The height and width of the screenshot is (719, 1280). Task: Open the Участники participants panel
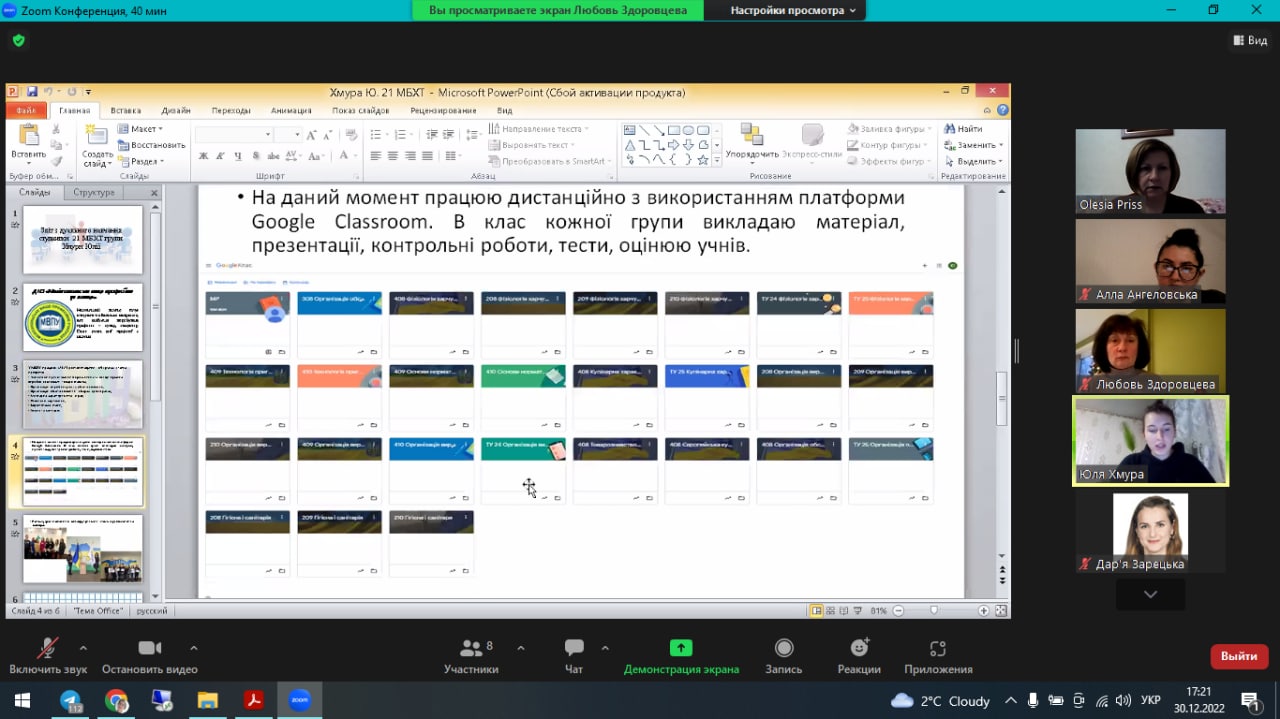pos(471,657)
